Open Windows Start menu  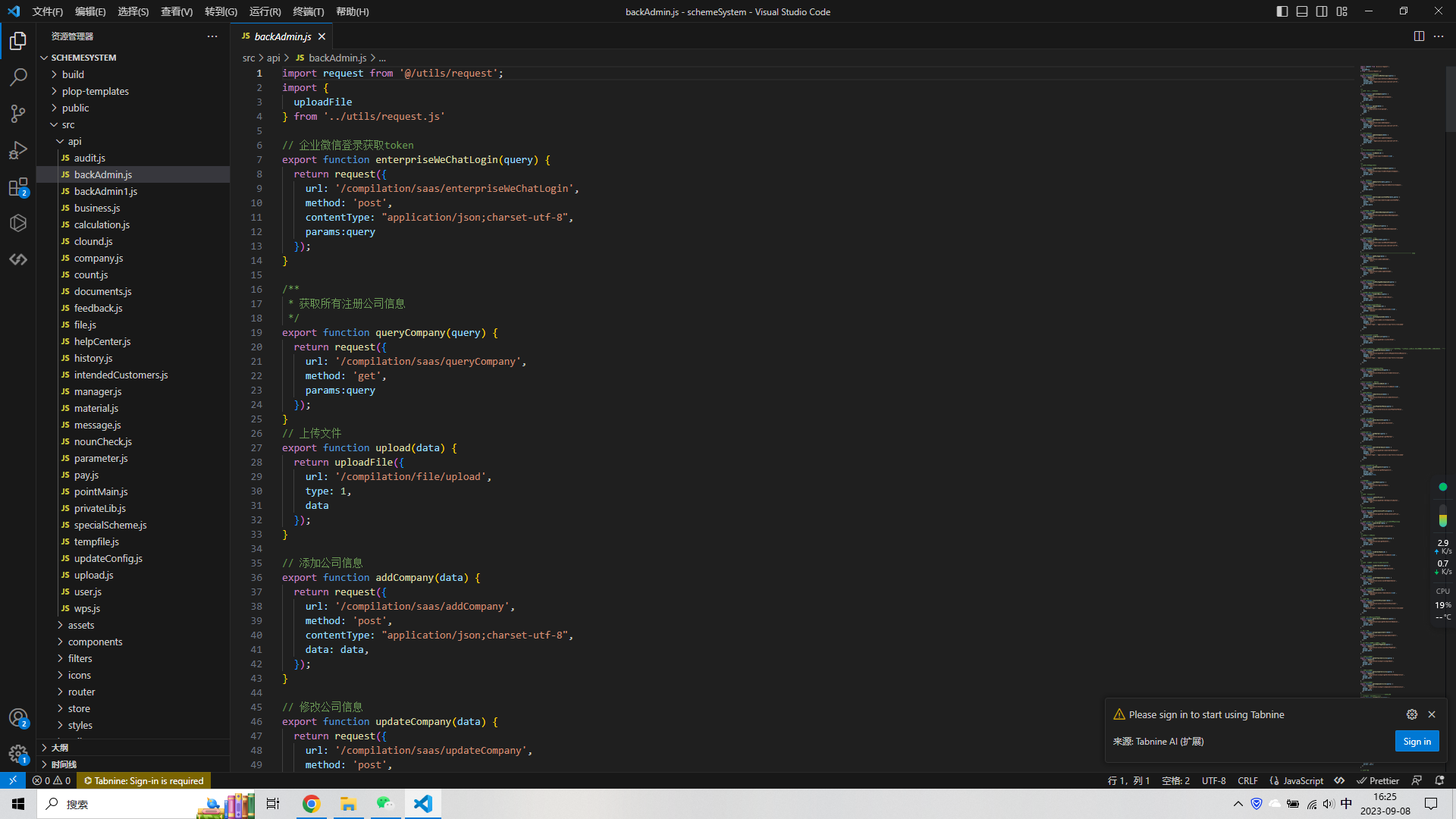(x=18, y=804)
